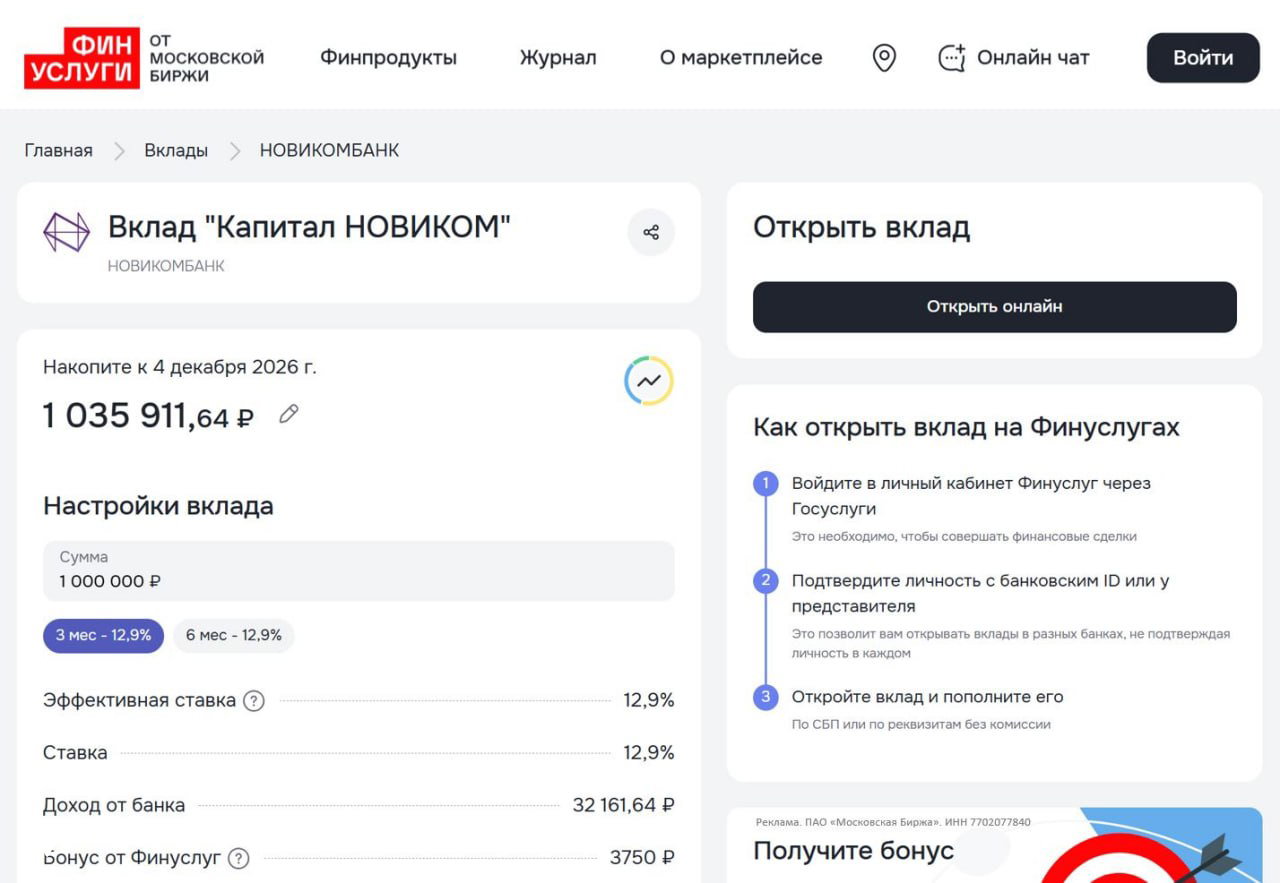Select the 6 мес - 12,9% term
Viewport: 1280px width, 883px height.
[x=234, y=636]
